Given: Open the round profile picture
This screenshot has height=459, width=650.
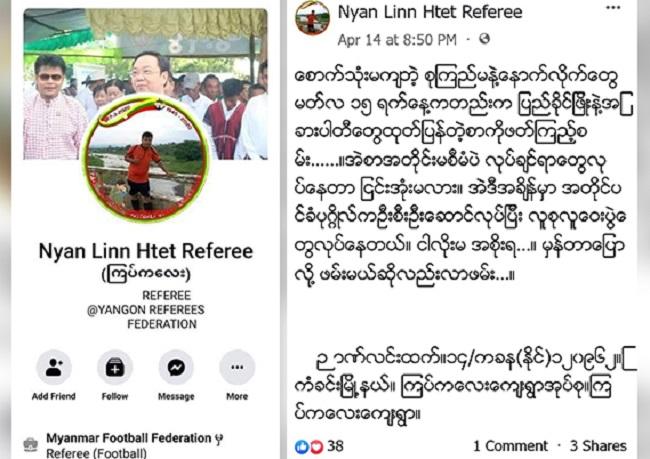Looking at the screenshot, I should (x=145, y=158).
